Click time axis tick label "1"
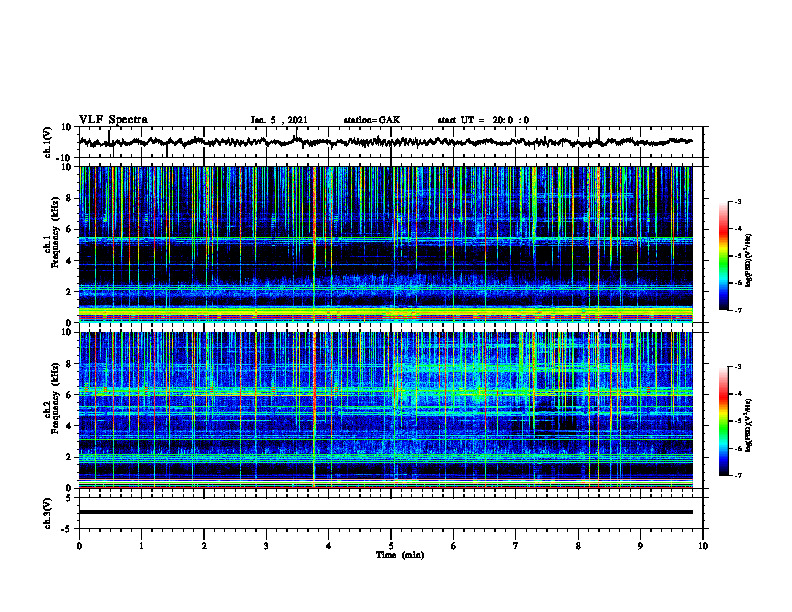 click(141, 546)
